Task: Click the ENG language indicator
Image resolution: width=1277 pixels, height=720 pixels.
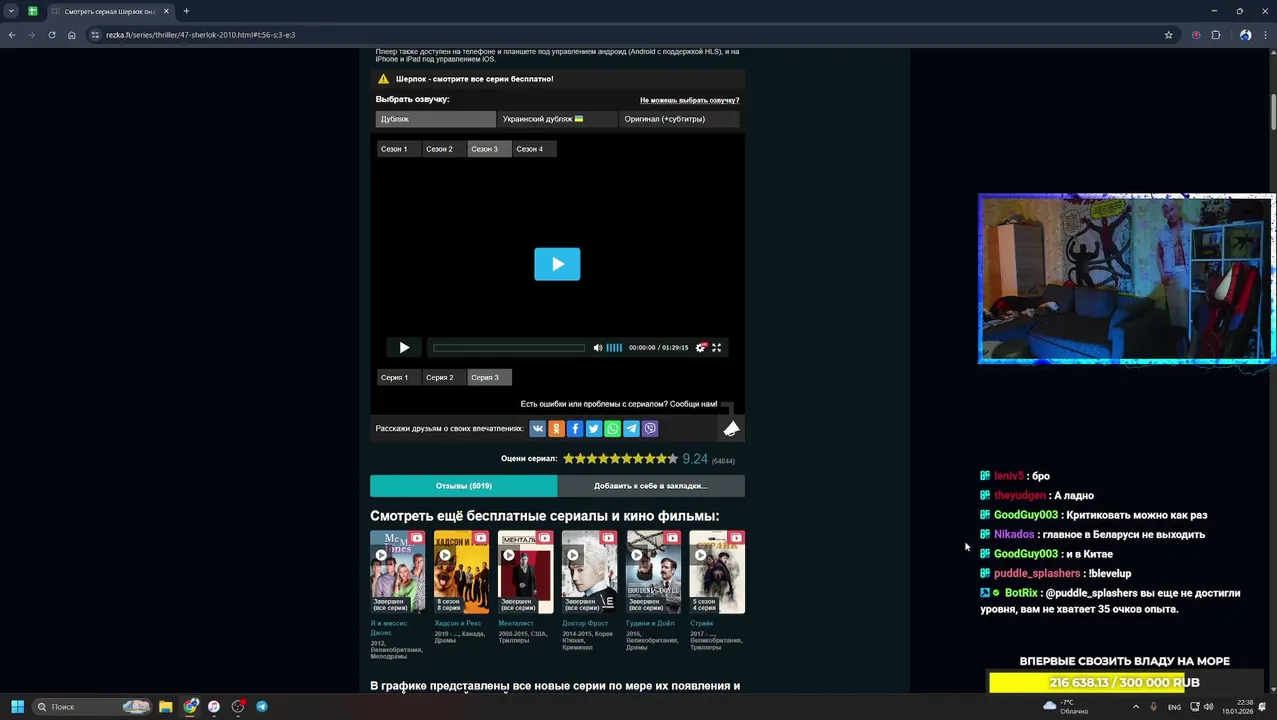Action: [1174, 707]
